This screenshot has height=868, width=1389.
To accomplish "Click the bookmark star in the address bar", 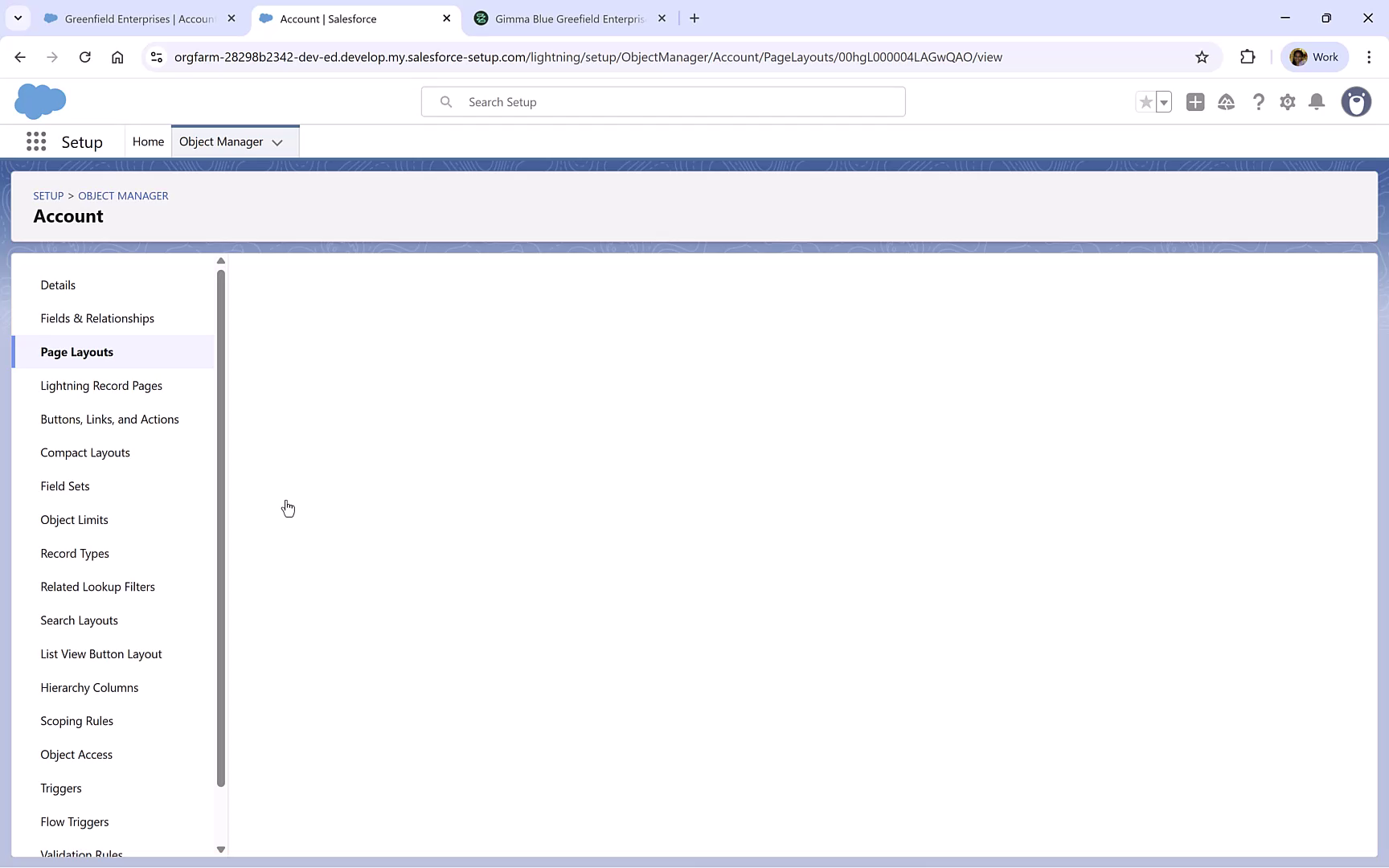I will pyautogui.click(x=1202, y=57).
